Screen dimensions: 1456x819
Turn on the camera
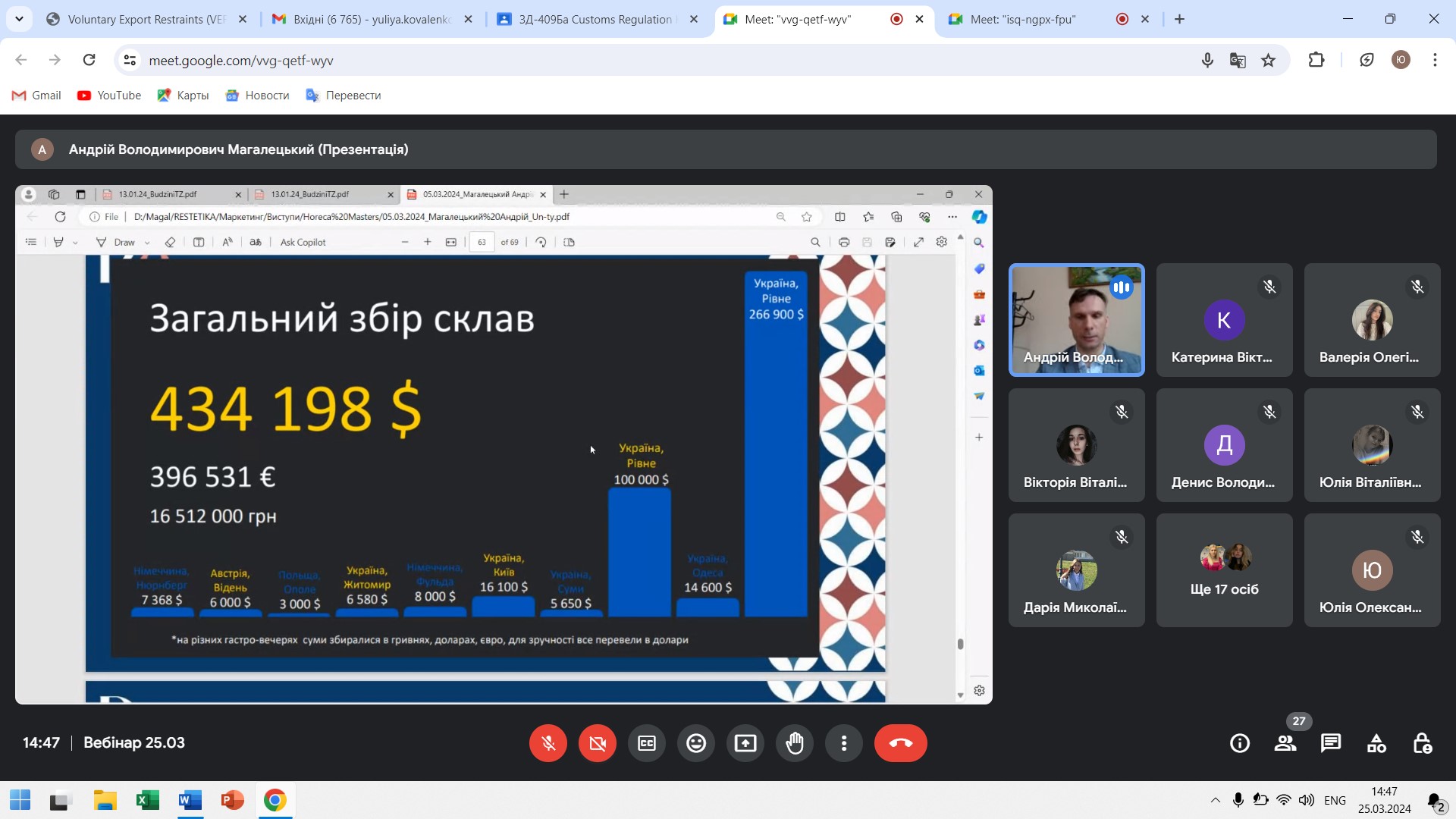click(597, 743)
